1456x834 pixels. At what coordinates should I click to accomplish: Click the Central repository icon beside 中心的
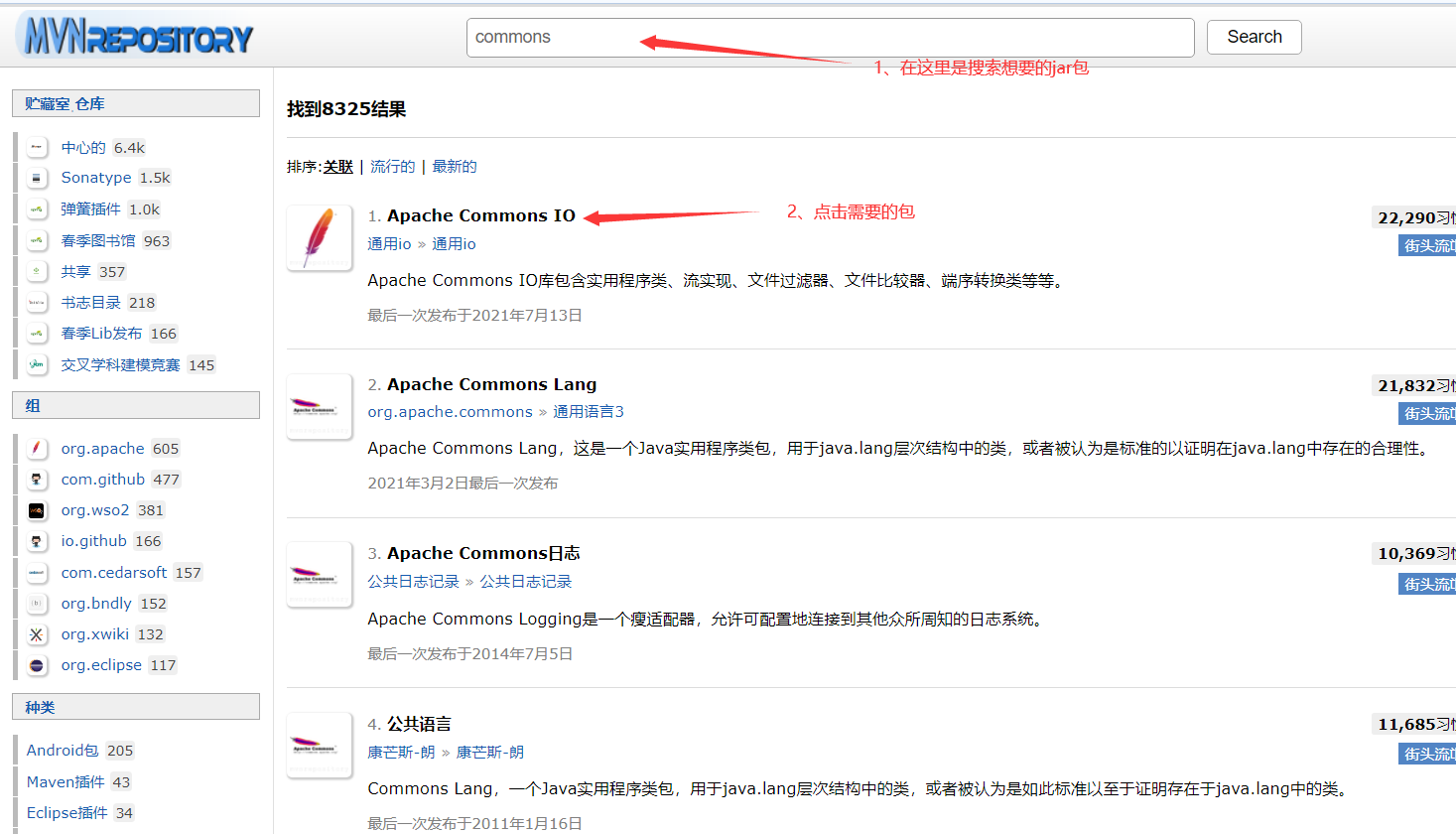37,147
